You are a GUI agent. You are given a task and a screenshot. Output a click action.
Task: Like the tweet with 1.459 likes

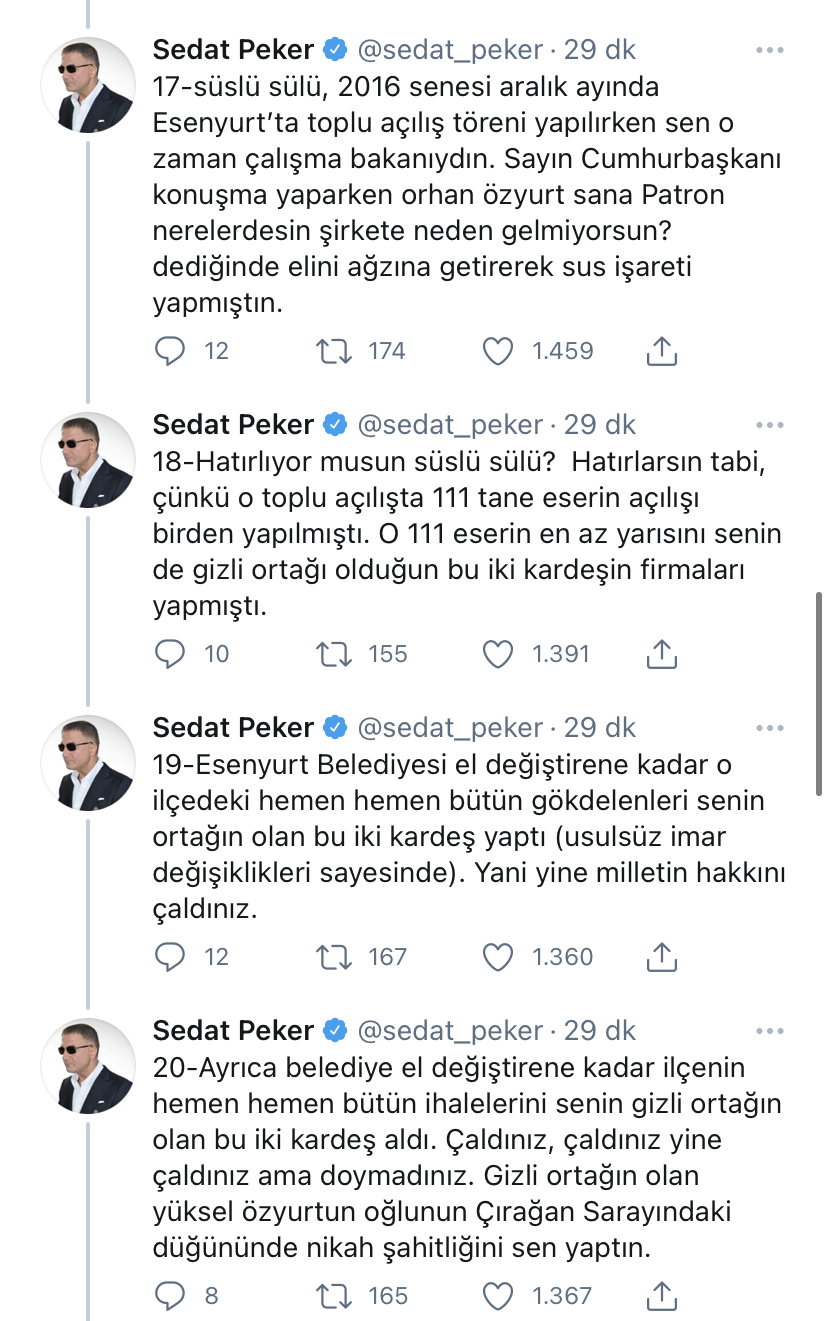pos(497,351)
